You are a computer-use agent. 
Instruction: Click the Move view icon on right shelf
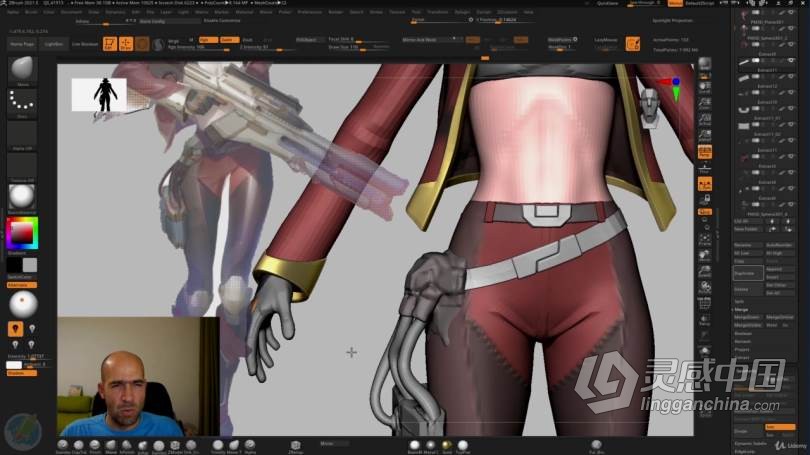click(705, 256)
